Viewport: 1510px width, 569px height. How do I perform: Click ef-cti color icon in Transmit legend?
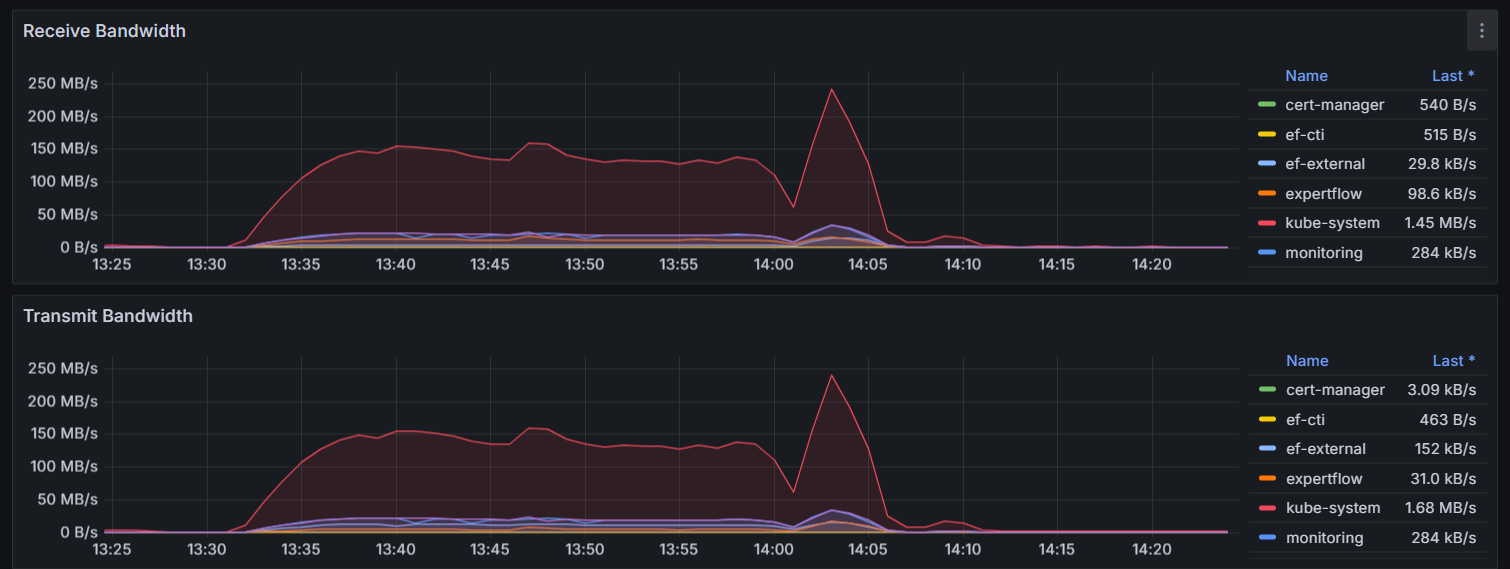click(x=1267, y=420)
